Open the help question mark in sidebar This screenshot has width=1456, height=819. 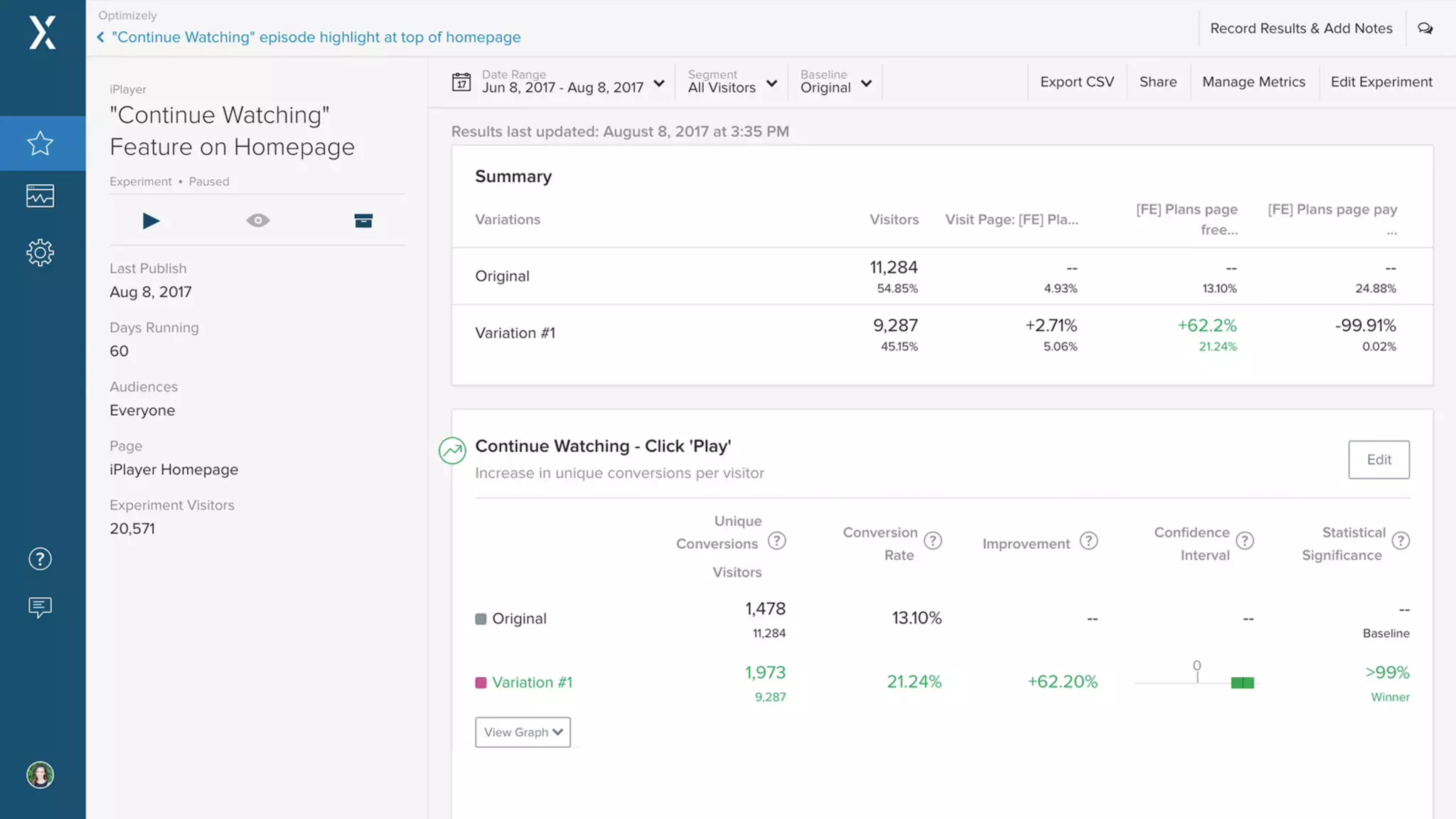41,560
